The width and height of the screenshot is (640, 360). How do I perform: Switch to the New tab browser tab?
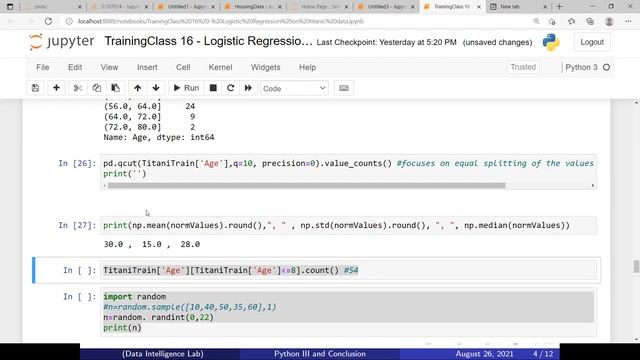tap(518, 7)
